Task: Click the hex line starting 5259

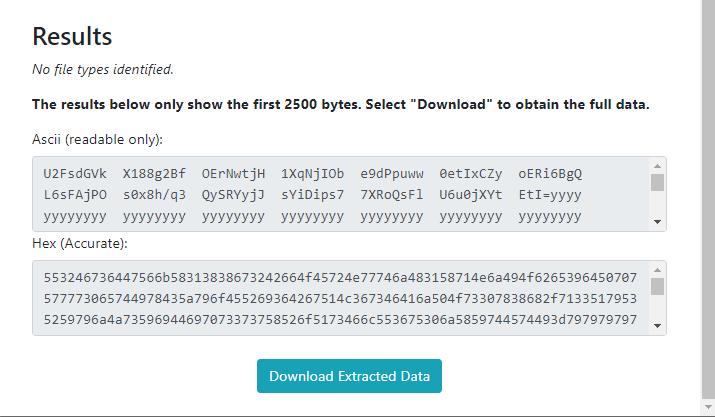Action: point(340,319)
